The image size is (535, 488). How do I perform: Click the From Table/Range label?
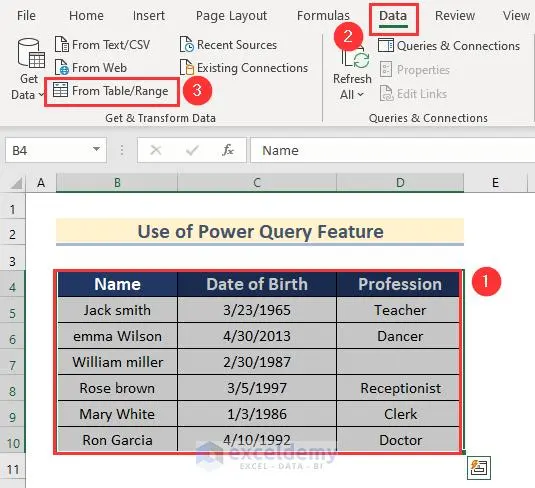tap(120, 91)
